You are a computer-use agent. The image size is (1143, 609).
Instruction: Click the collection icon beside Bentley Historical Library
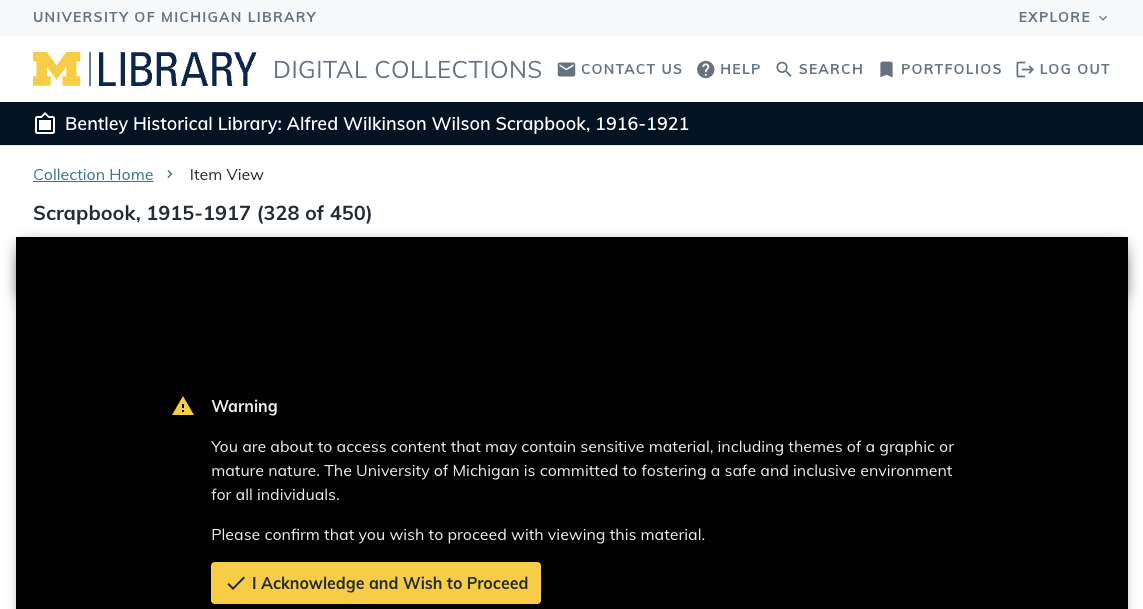[44, 124]
